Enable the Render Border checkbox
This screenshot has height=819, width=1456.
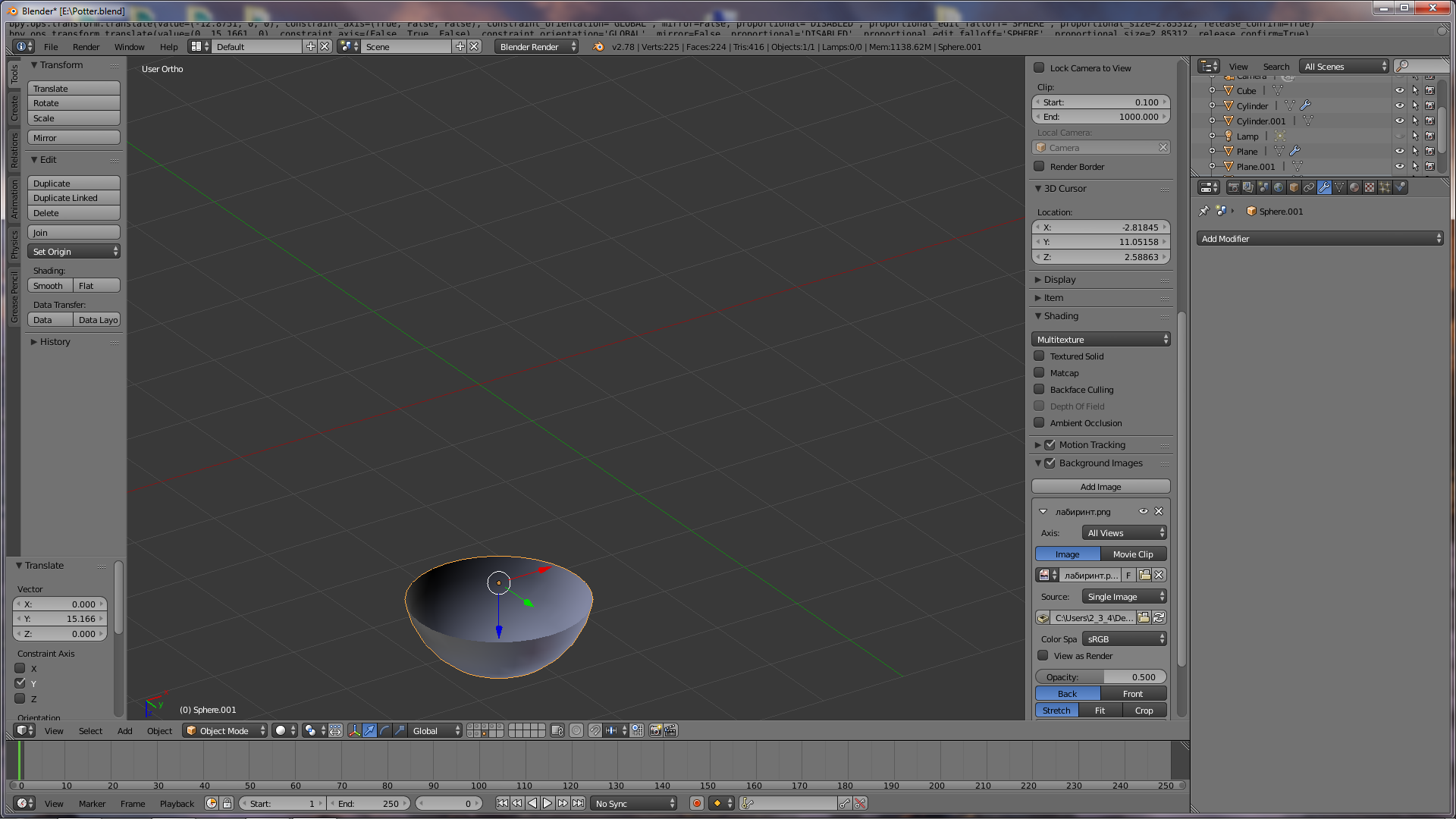click(x=1040, y=166)
